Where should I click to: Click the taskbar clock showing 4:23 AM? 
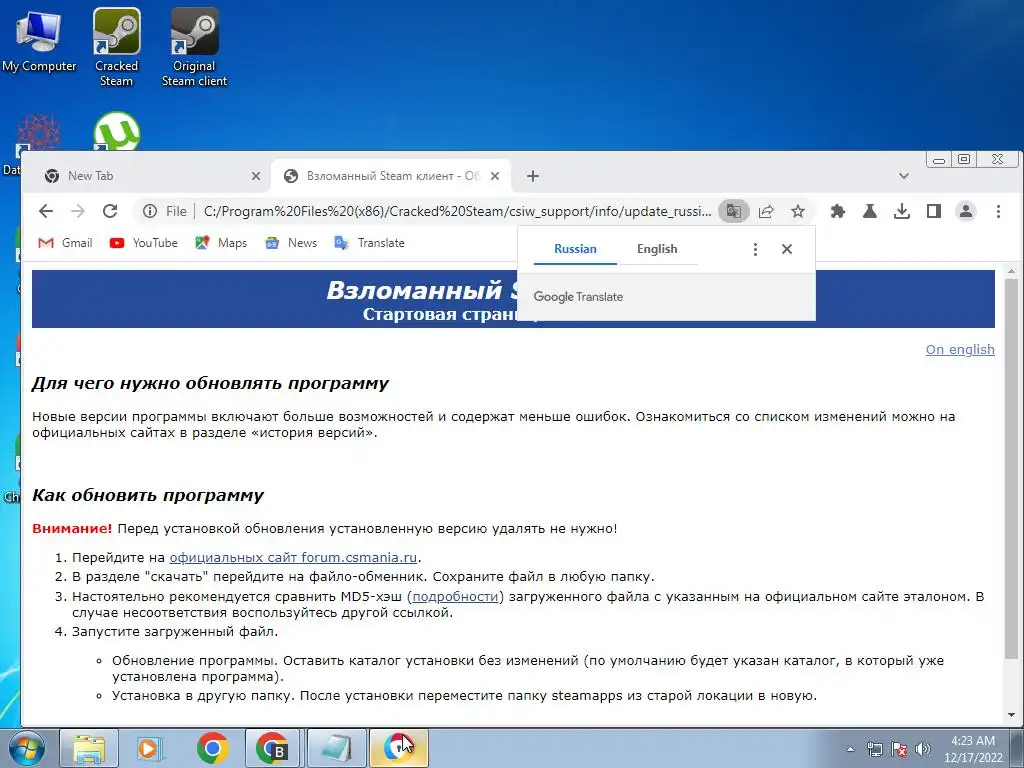(973, 749)
